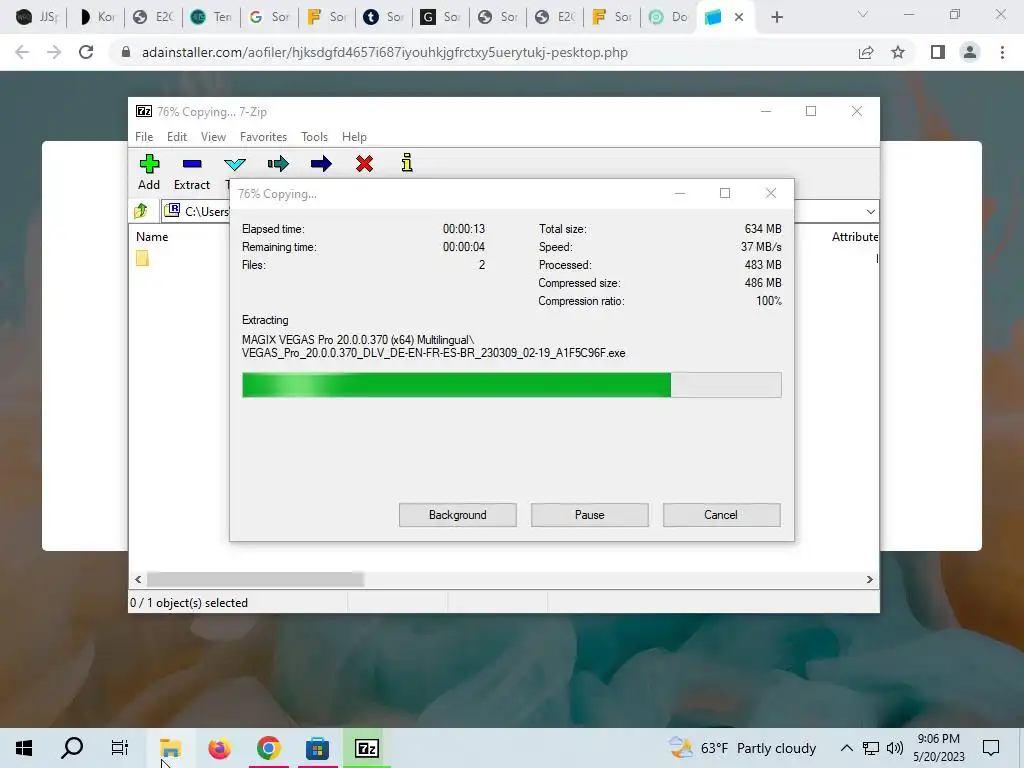Click the up-folder icon beside address bar
This screenshot has height=768, width=1024.
(x=141, y=211)
